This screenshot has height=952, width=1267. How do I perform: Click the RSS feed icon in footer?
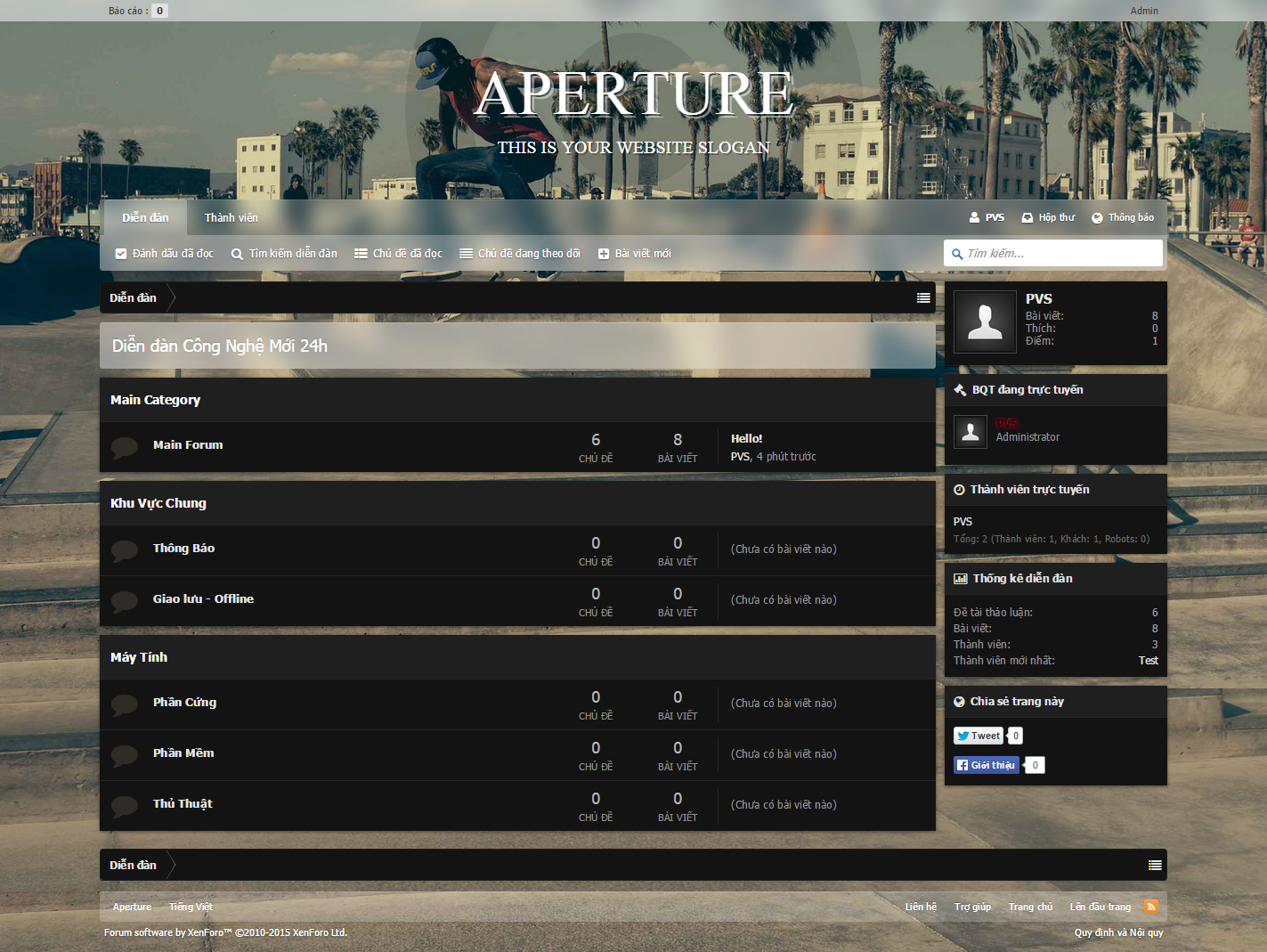(1151, 907)
